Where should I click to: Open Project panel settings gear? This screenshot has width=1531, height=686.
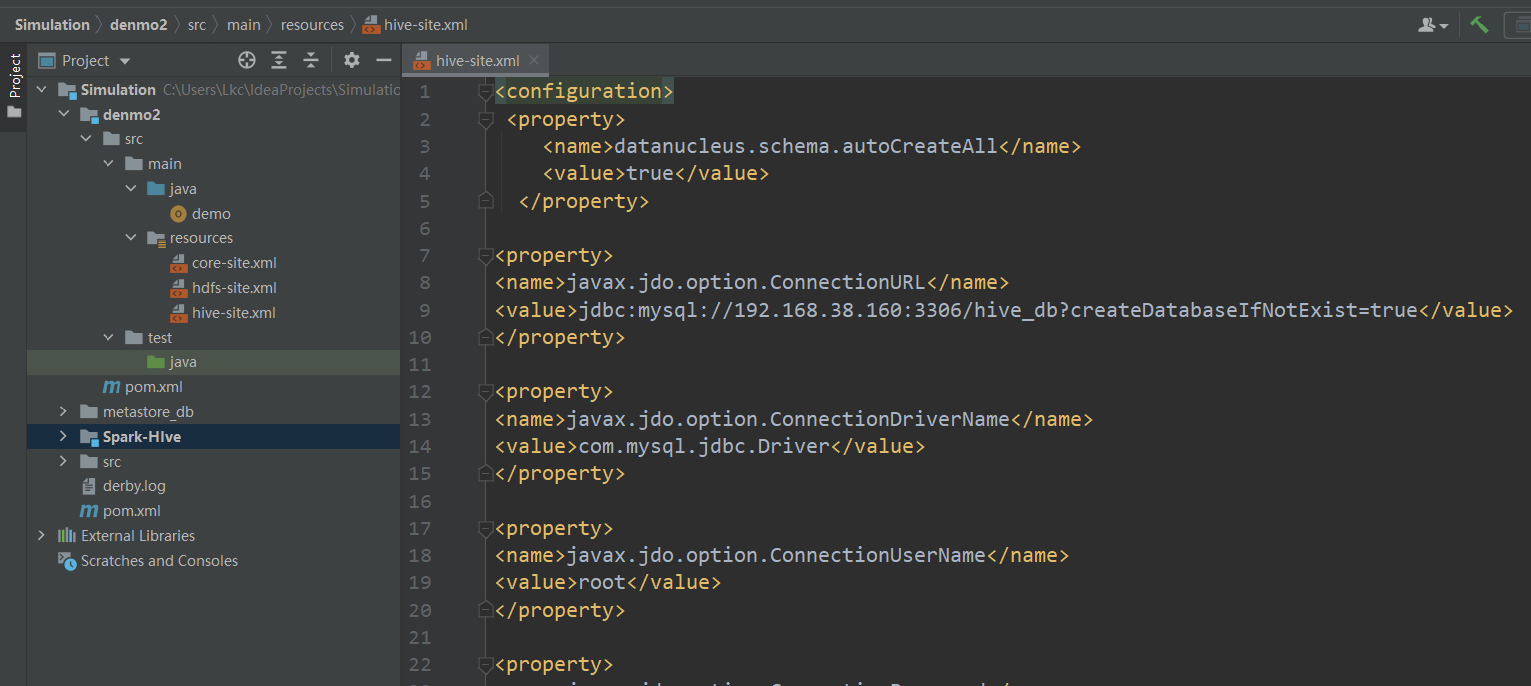point(352,60)
